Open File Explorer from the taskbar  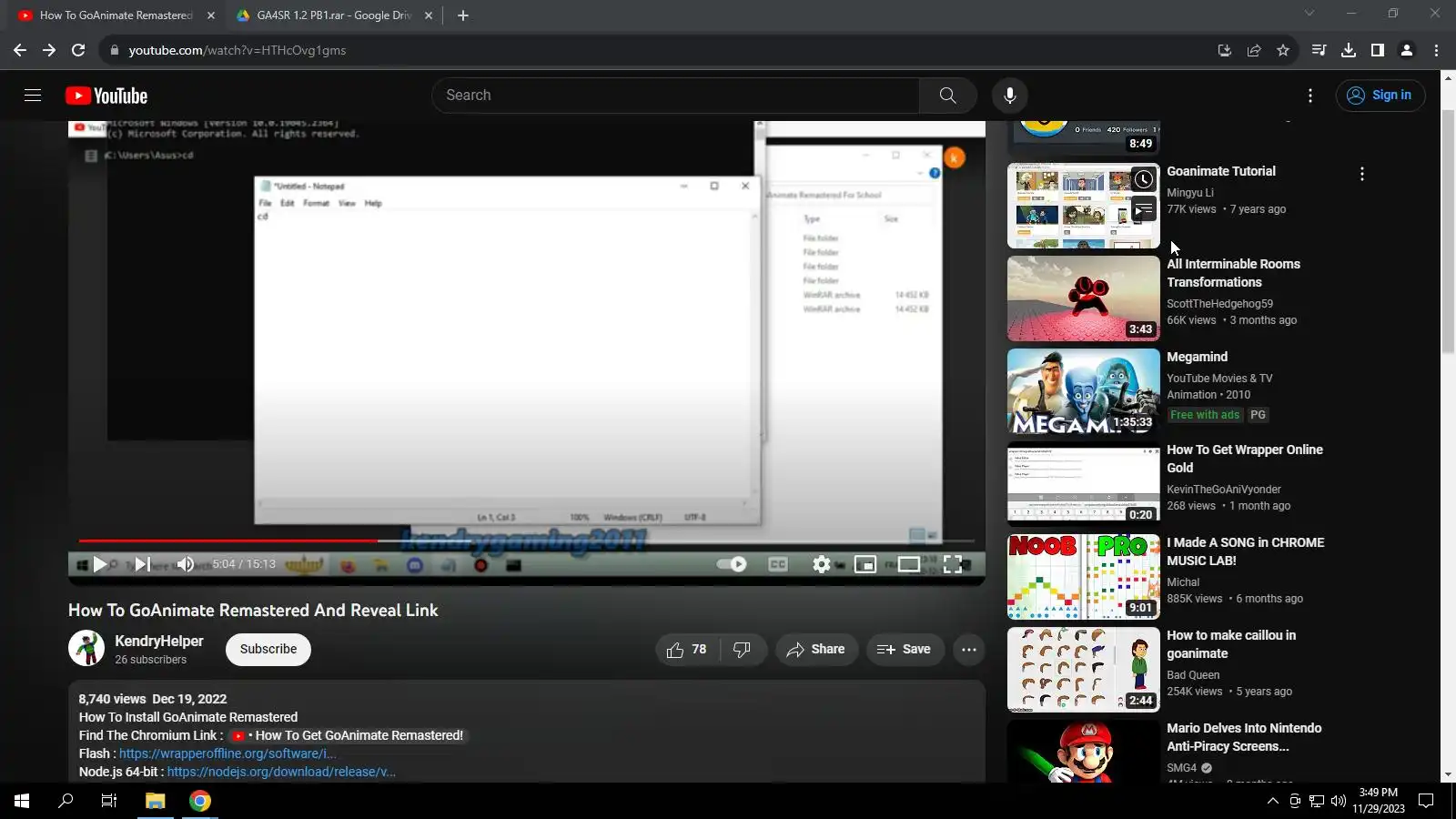(156, 801)
